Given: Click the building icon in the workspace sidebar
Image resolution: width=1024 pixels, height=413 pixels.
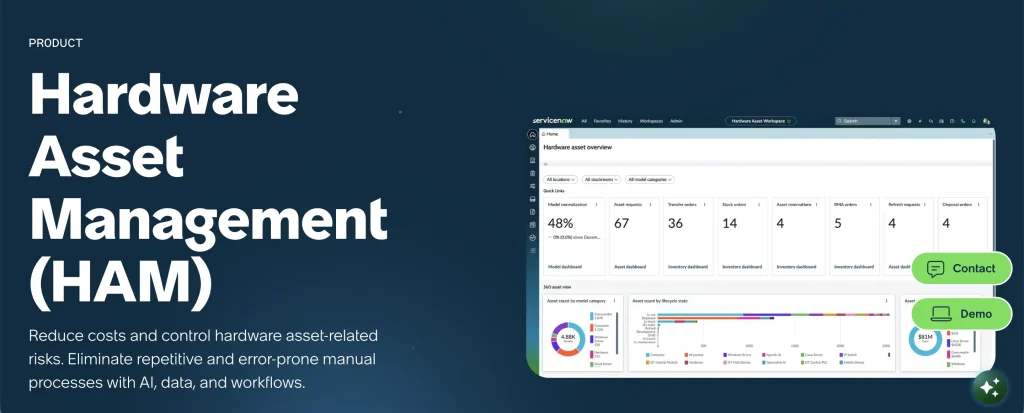Looking at the screenshot, I should (533, 160).
